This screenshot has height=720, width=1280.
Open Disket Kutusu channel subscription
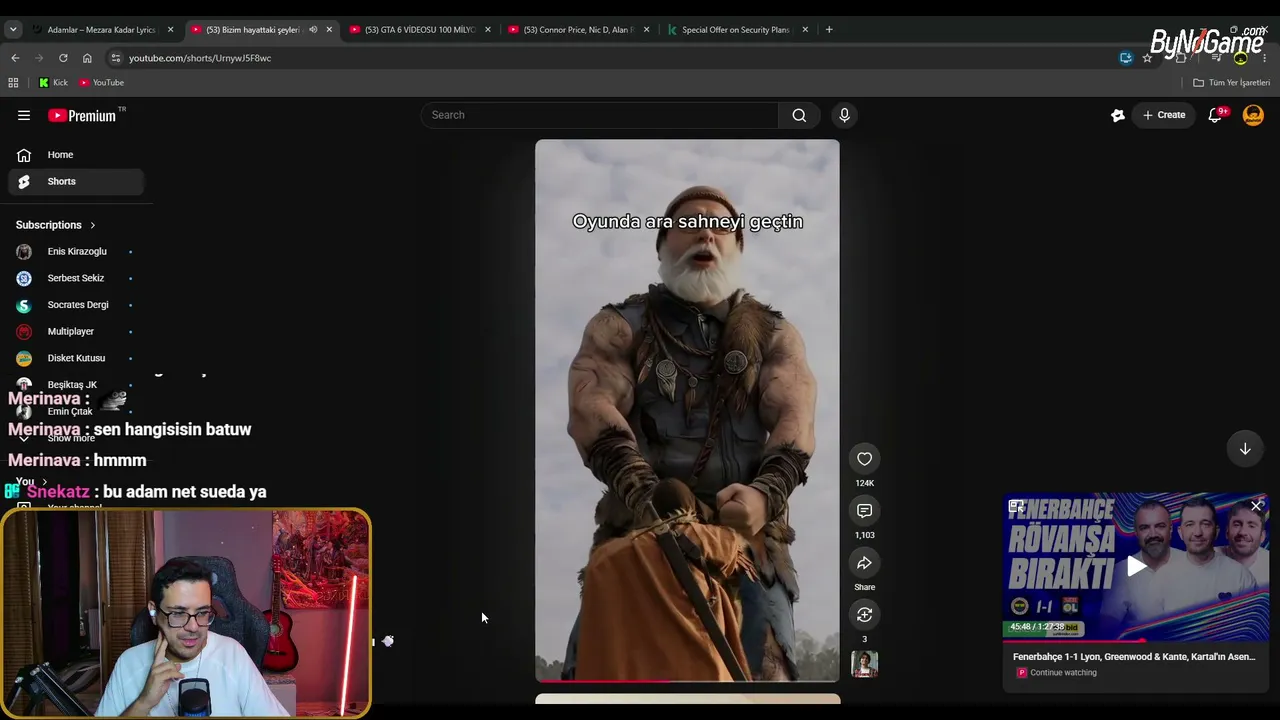coord(77,358)
